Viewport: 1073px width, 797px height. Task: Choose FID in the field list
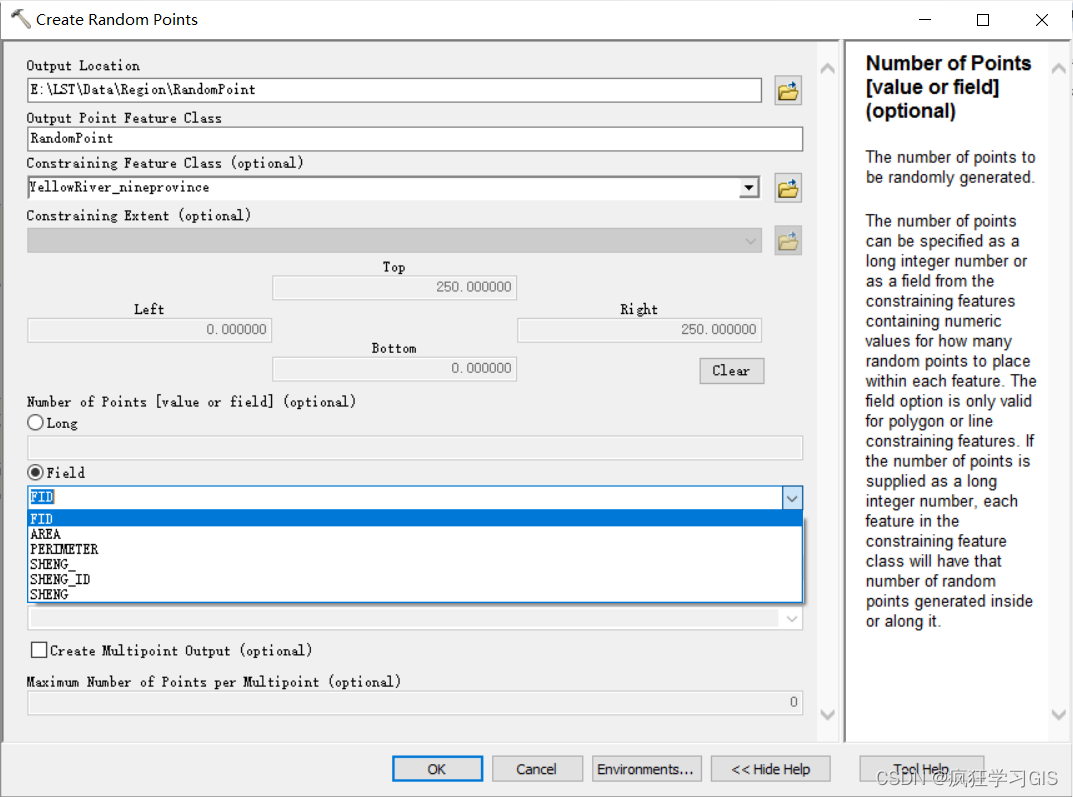[415, 519]
